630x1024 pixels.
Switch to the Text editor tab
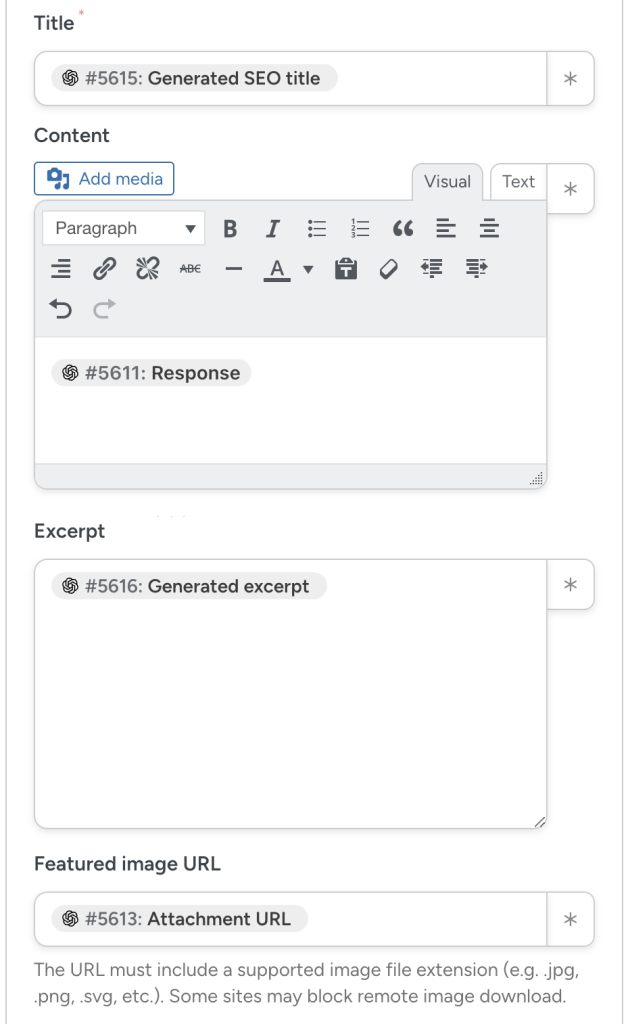[x=518, y=182]
